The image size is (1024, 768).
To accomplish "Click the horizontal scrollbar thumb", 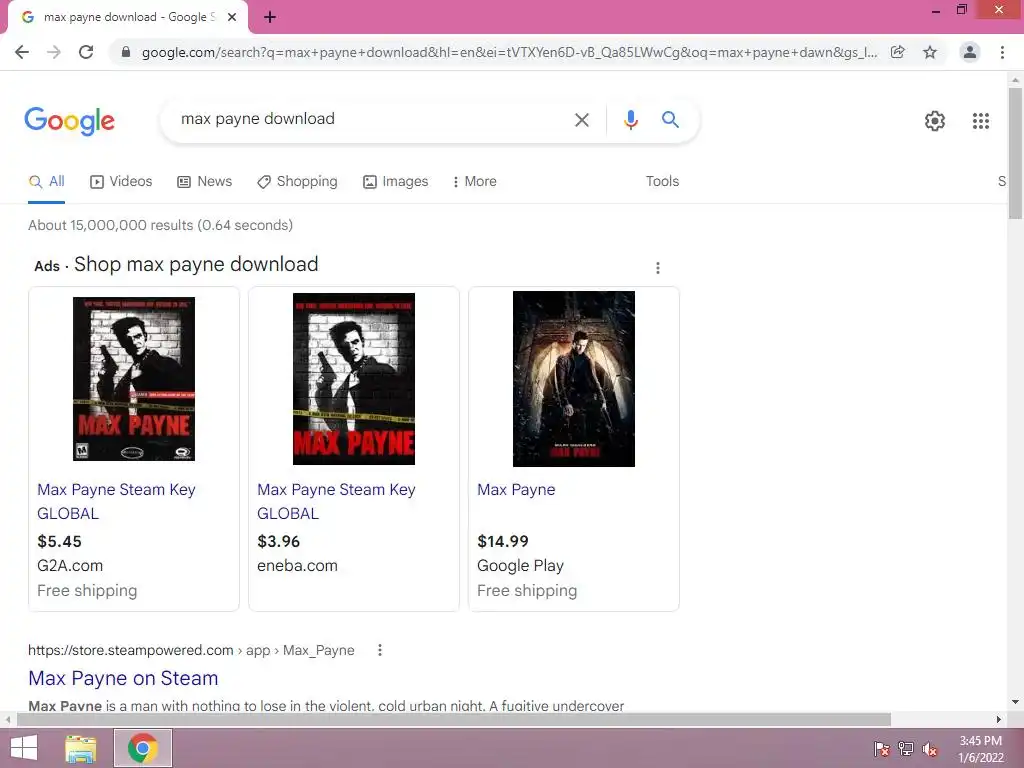I will pos(454,719).
